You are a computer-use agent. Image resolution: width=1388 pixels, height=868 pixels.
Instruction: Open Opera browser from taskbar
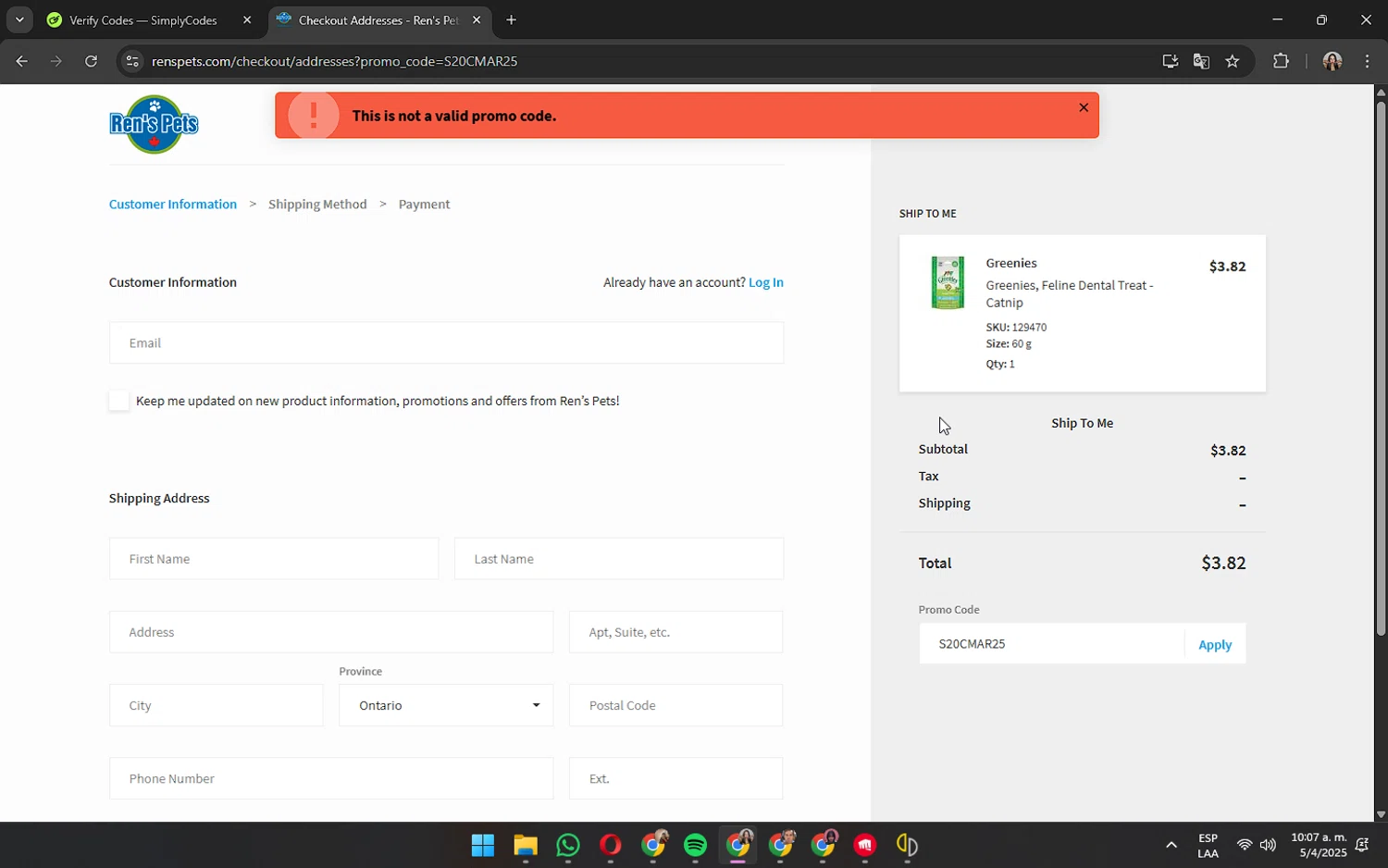pos(611,845)
